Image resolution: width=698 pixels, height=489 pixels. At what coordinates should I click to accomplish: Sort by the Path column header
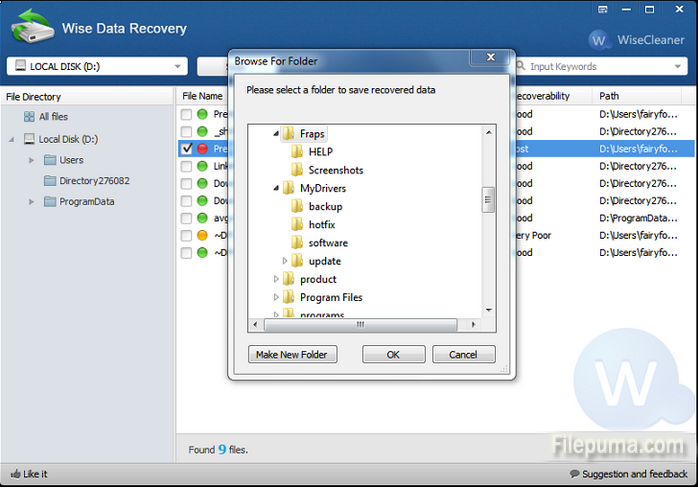(x=610, y=97)
